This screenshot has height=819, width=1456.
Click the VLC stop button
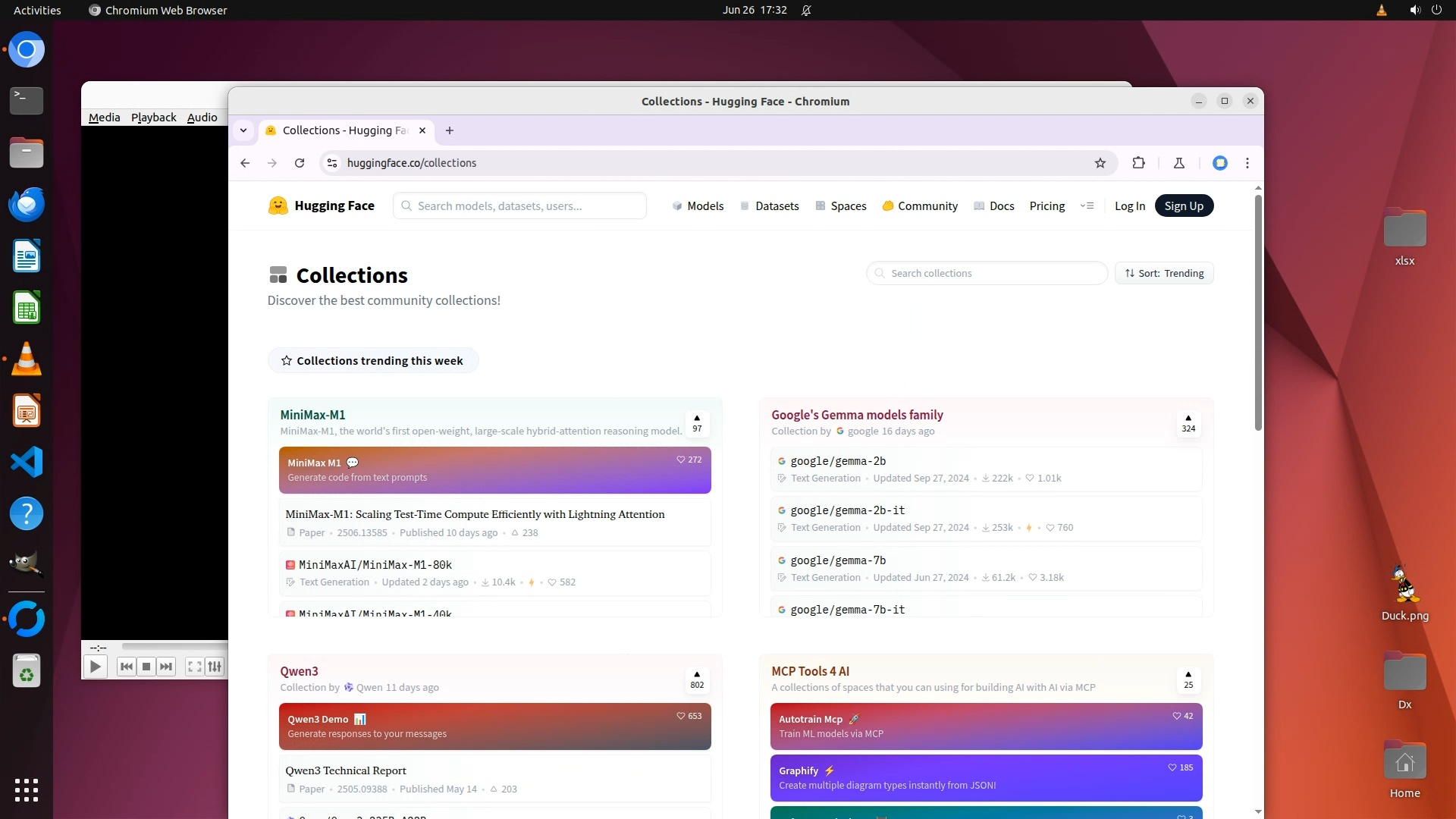pyautogui.click(x=146, y=667)
